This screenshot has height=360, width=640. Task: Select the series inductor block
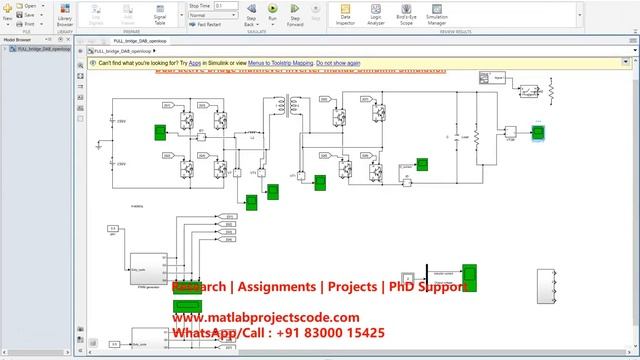pos(252,133)
